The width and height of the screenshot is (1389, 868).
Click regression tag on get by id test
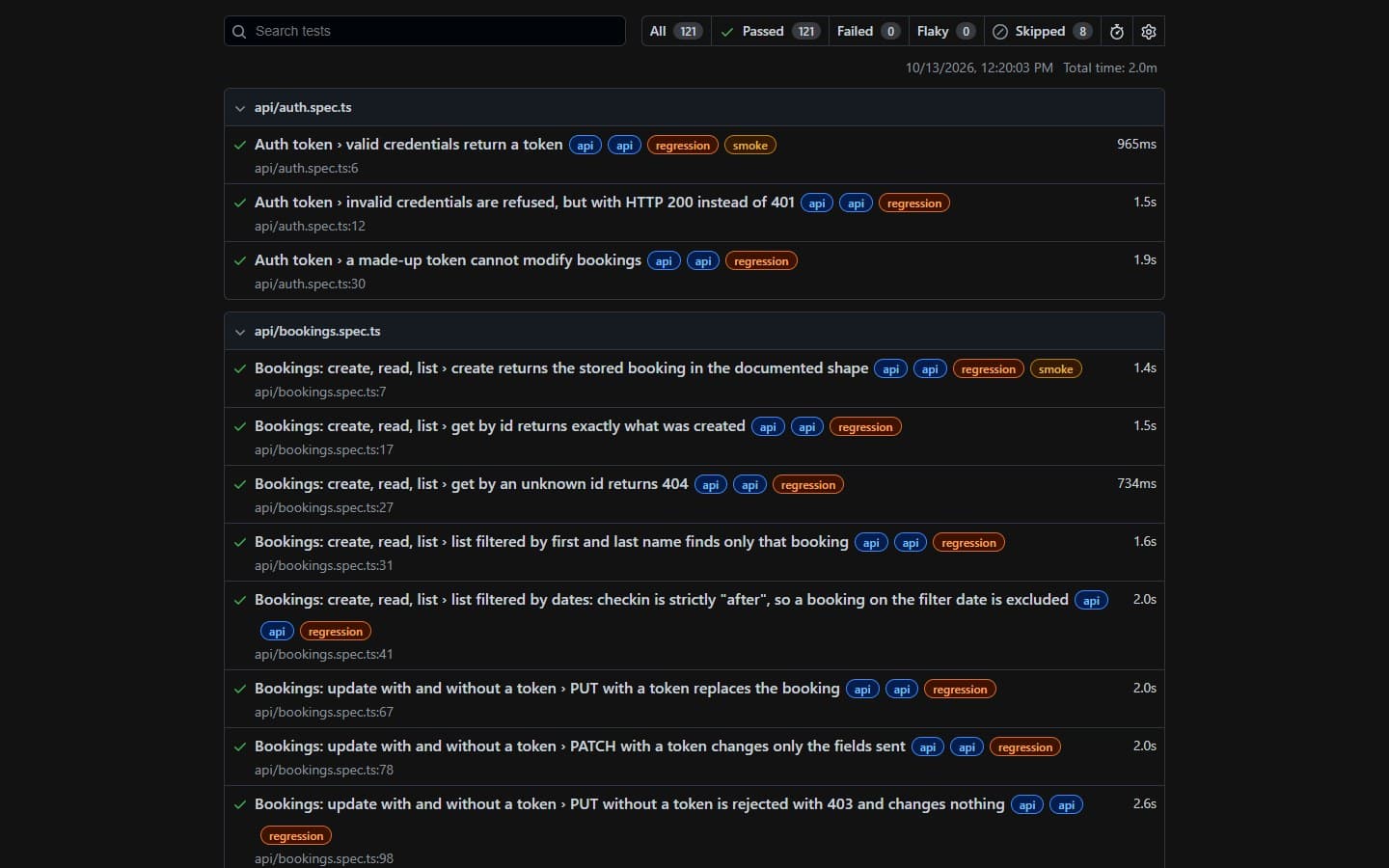point(866,427)
